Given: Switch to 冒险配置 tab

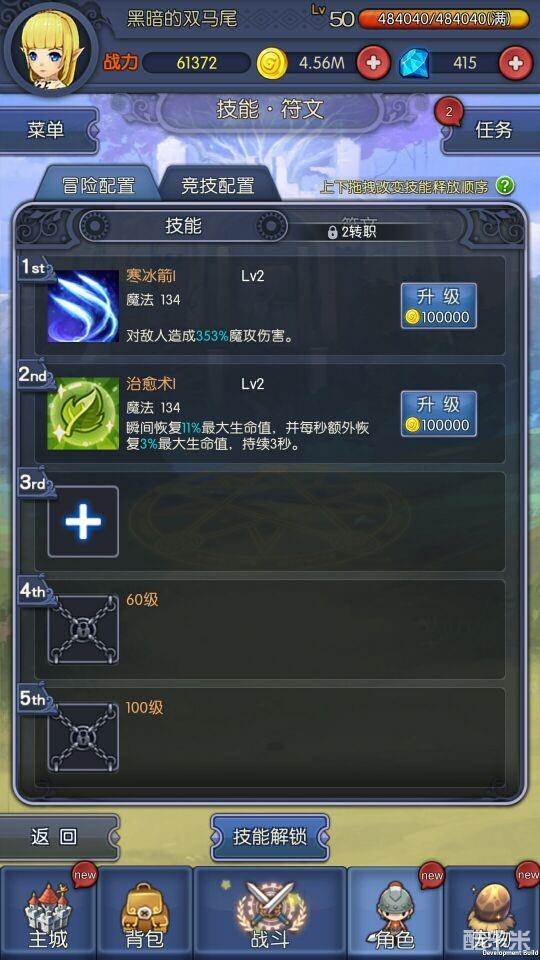Looking at the screenshot, I should [x=98, y=186].
